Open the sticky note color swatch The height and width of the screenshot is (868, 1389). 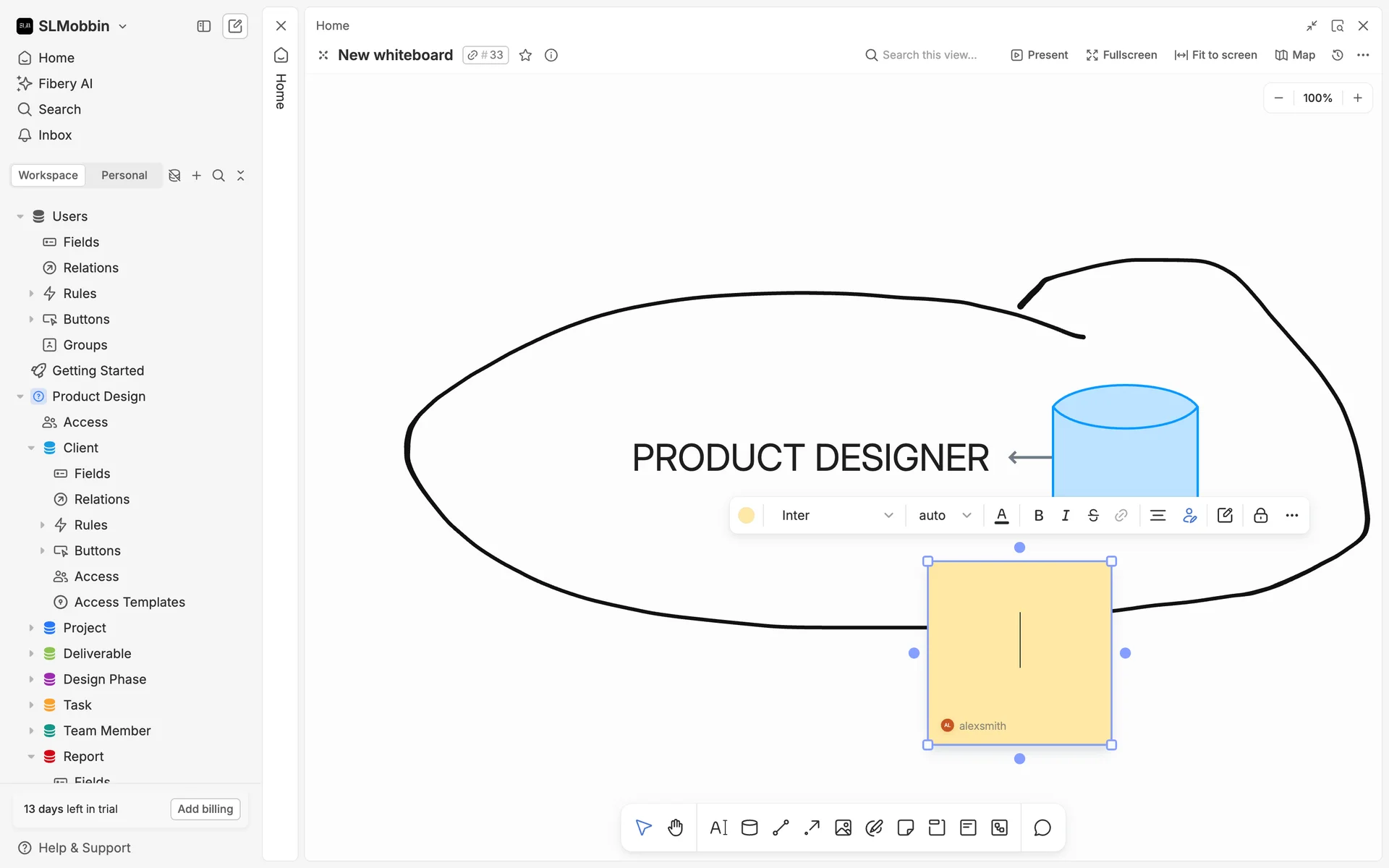pos(746,515)
